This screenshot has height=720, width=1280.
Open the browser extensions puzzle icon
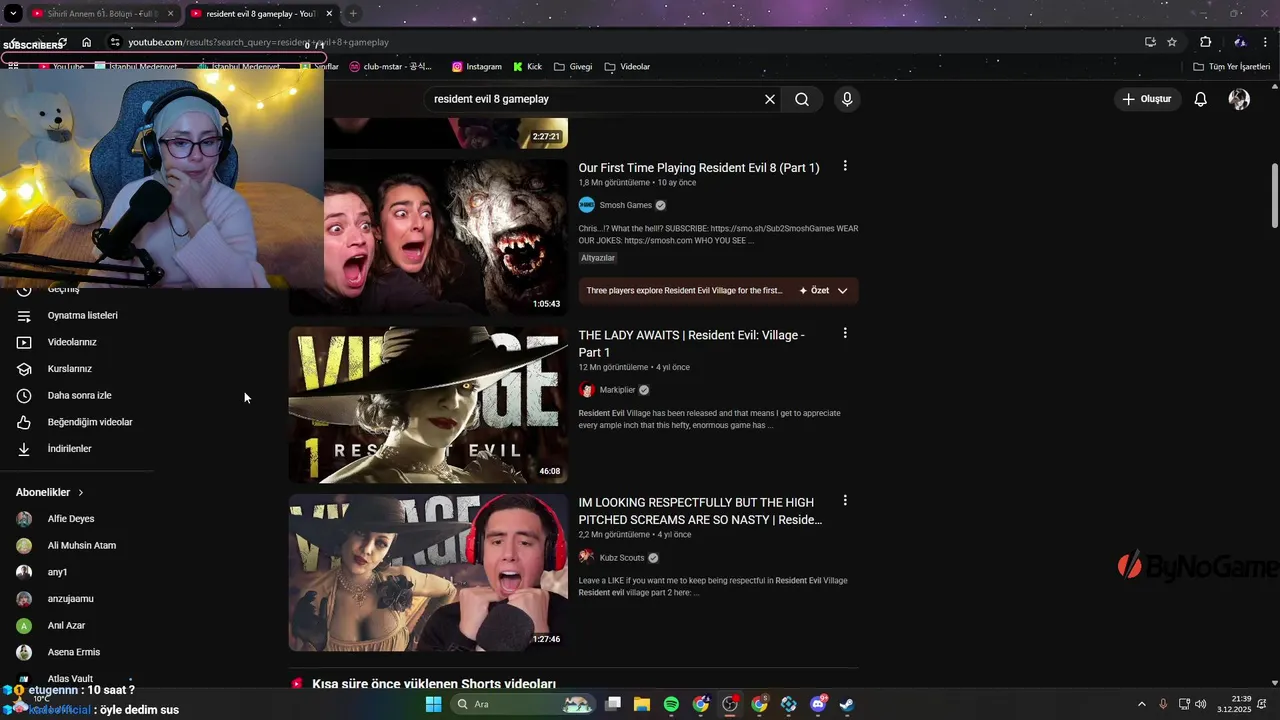1205,42
